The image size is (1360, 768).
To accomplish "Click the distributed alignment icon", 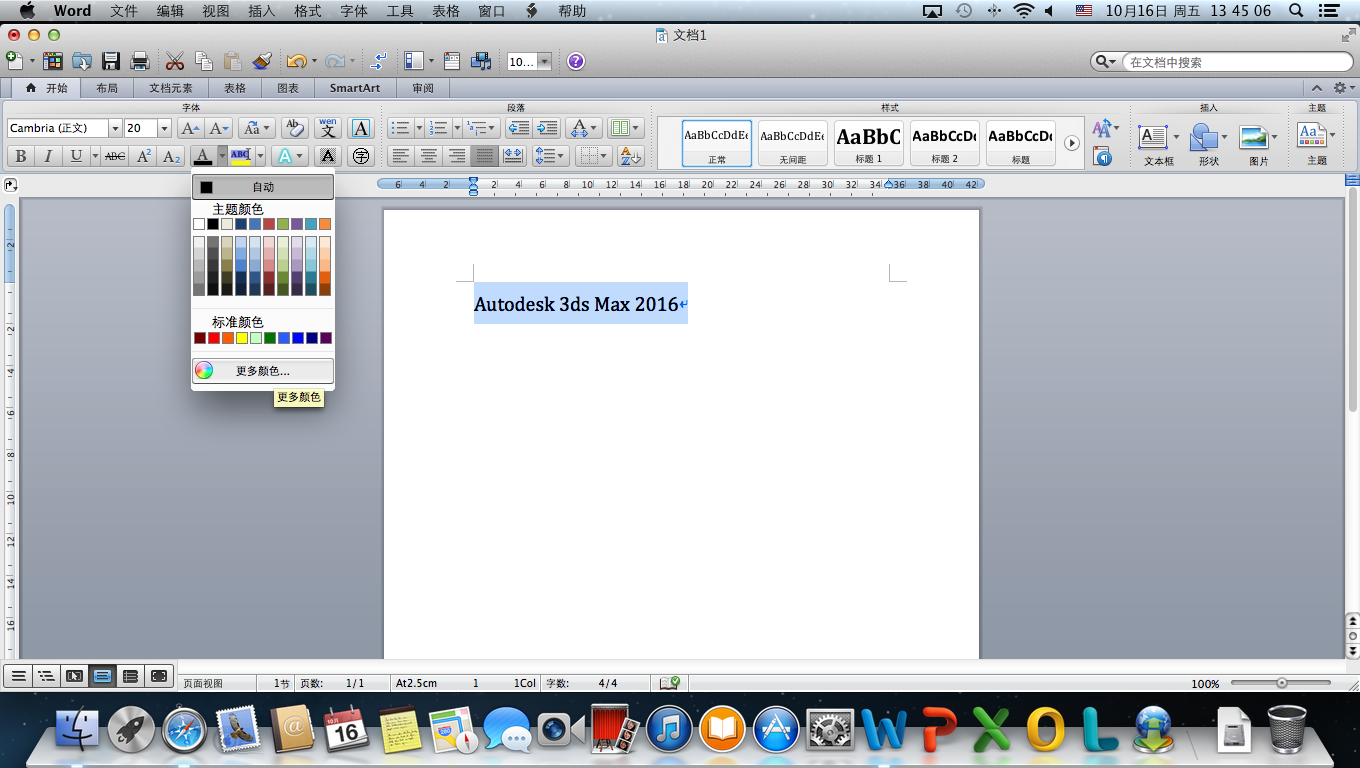I will pos(513,156).
